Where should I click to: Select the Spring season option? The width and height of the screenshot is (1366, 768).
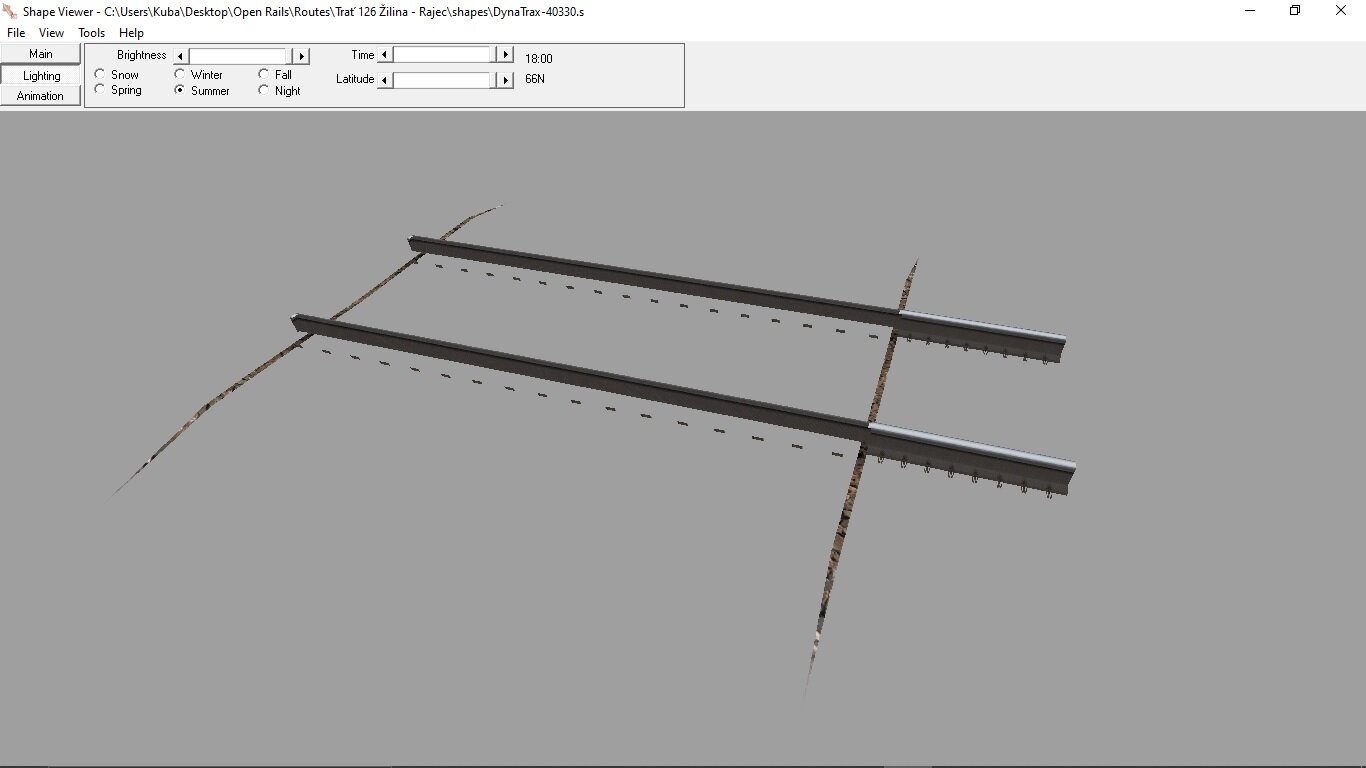point(100,90)
